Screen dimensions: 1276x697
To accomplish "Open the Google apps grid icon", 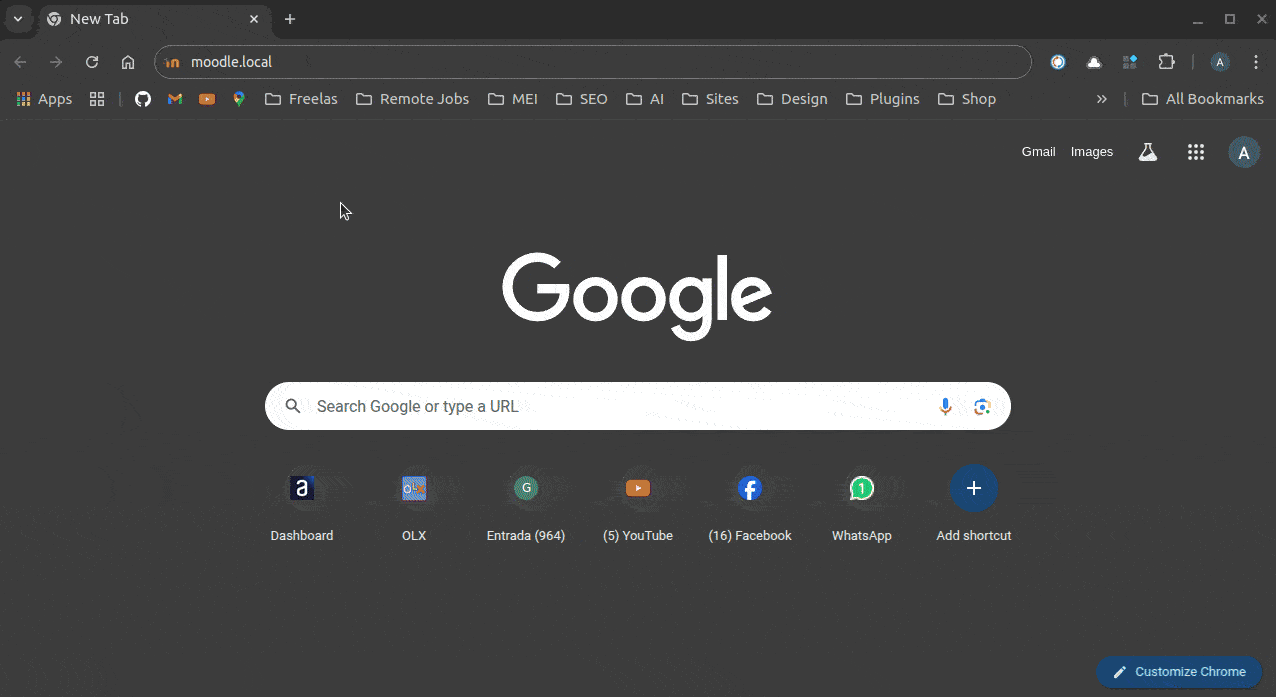I will click(1195, 152).
